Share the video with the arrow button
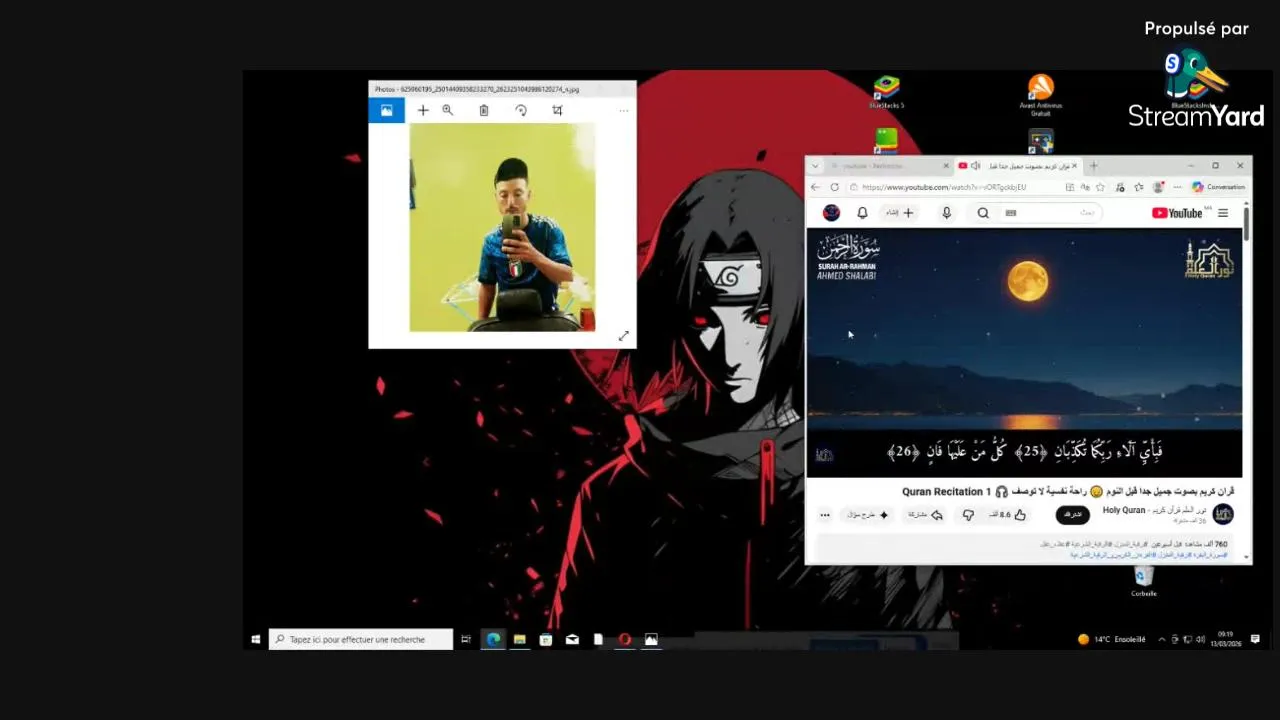This screenshot has width=1280, height=720. click(x=925, y=515)
